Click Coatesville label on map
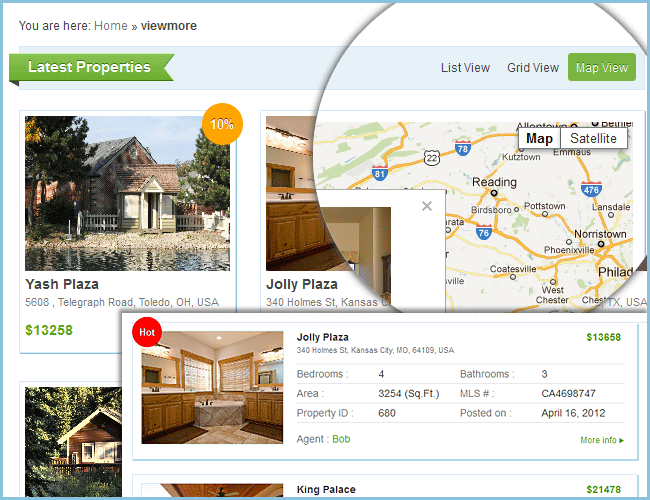The height and width of the screenshot is (500, 650). (513, 269)
